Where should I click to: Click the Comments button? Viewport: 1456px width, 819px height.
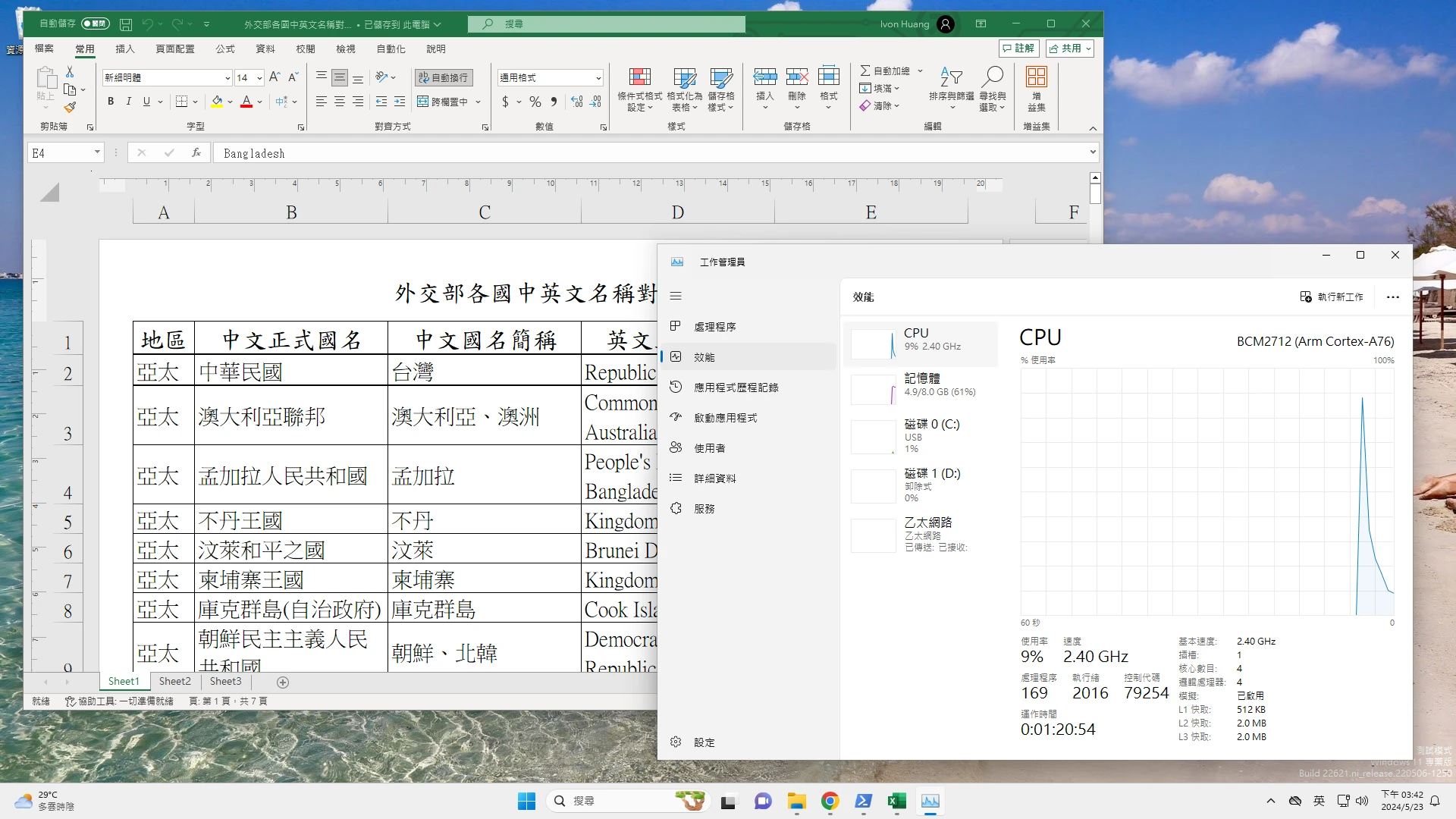(1018, 49)
